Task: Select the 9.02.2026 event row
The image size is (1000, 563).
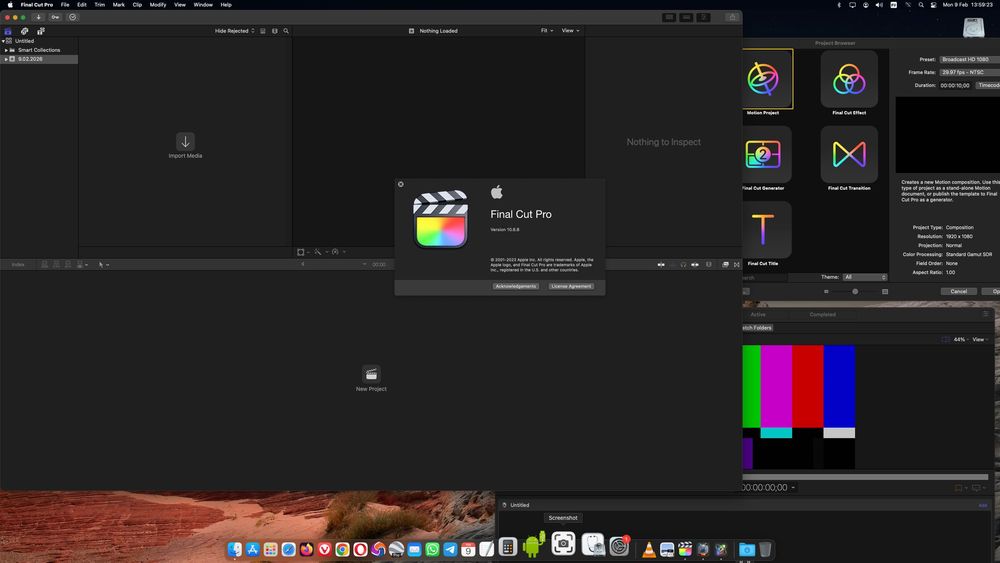Action: coord(40,59)
